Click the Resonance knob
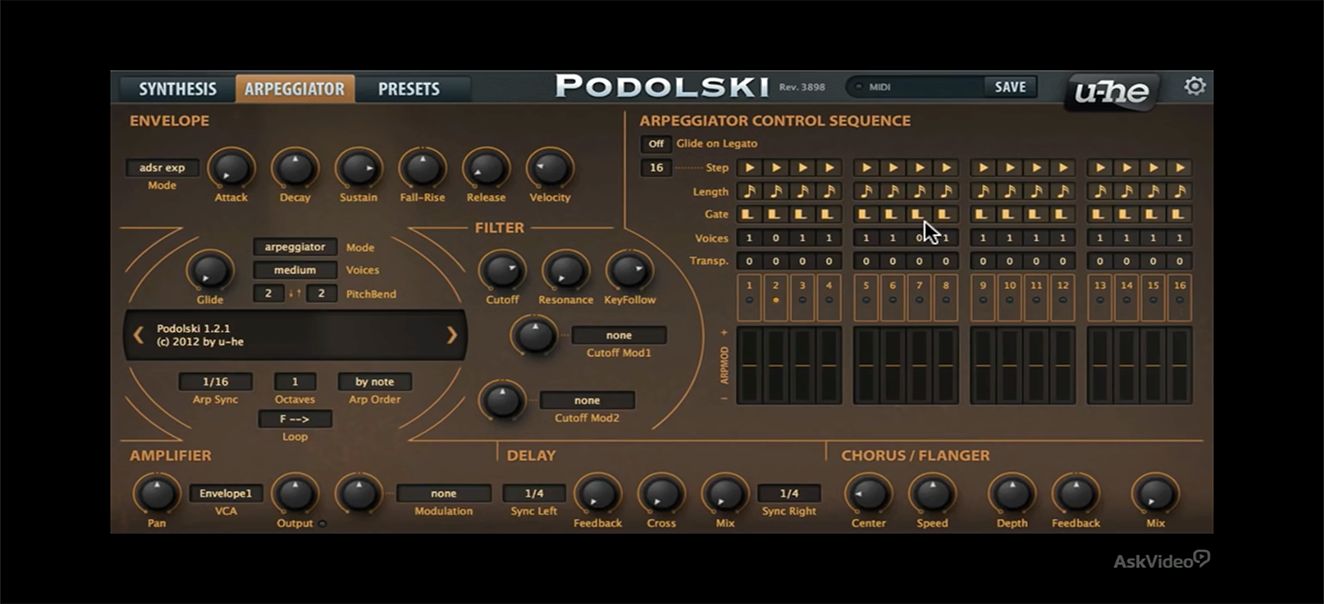1324x604 pixels. click(565, 270)
